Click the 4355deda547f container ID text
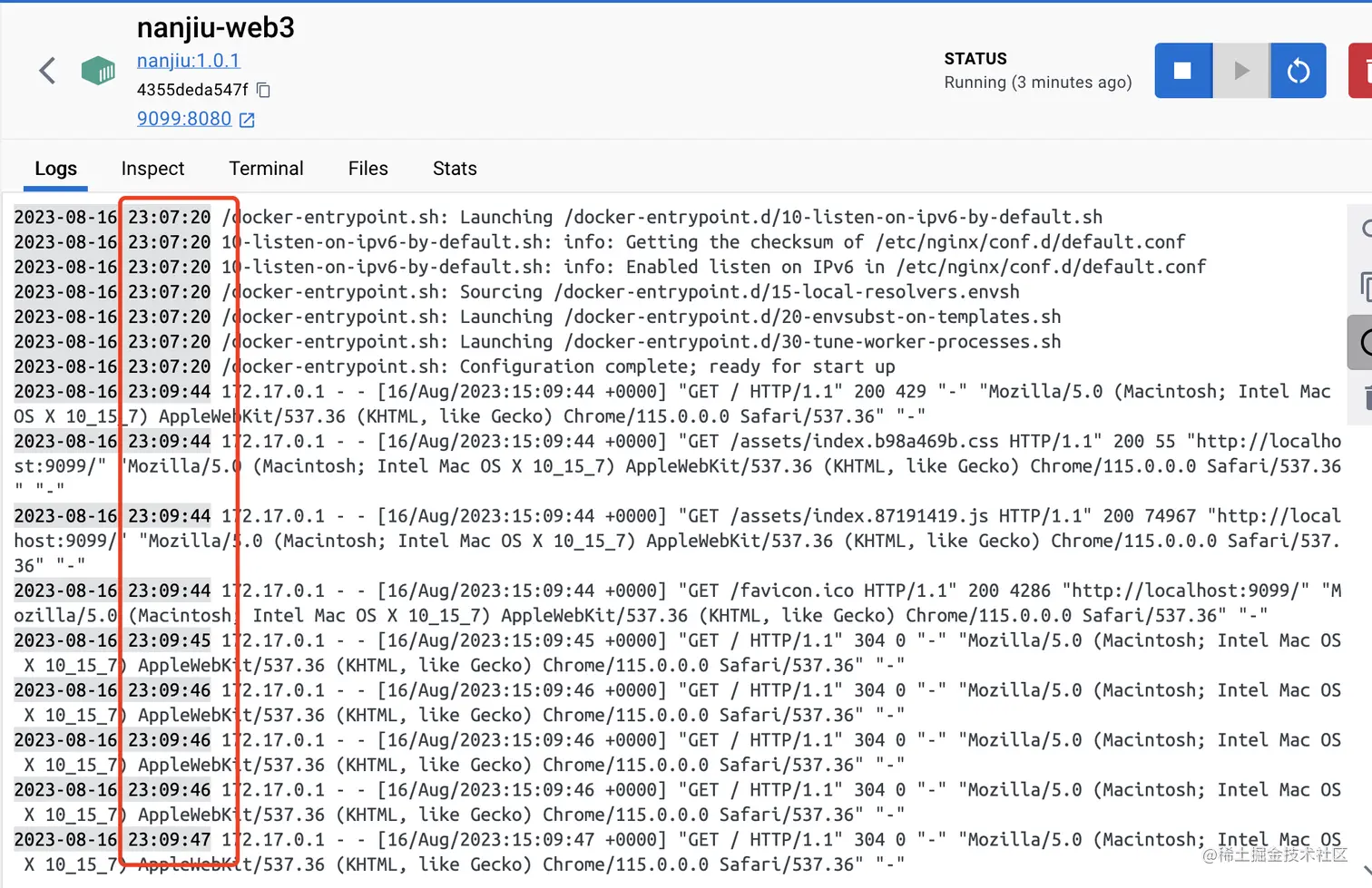Image resolution: width=1372 pixels, height=888 pixels. point(192,90)
